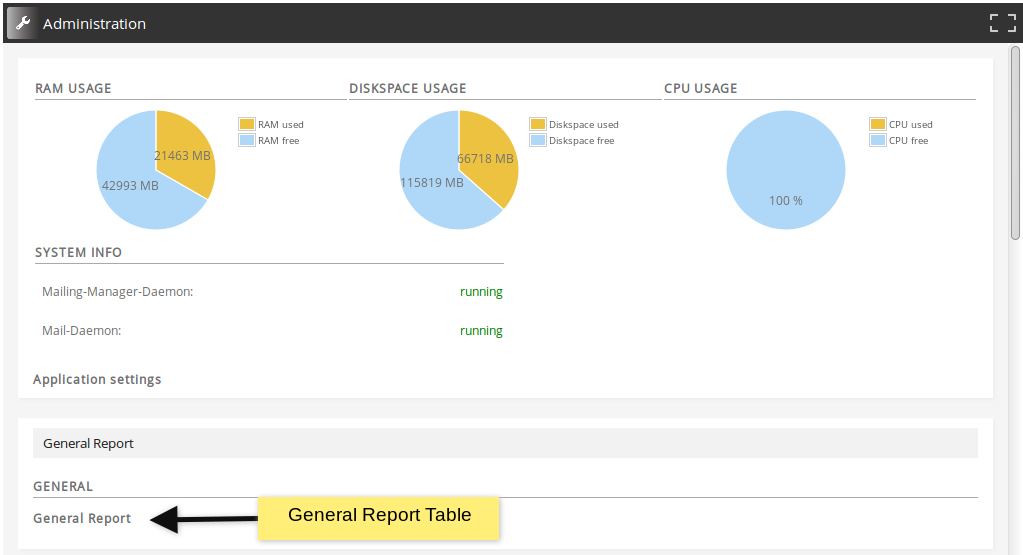Click the Diskspace free legend swatch
This screenshot has height=555, width=1023.
point(538,141)
